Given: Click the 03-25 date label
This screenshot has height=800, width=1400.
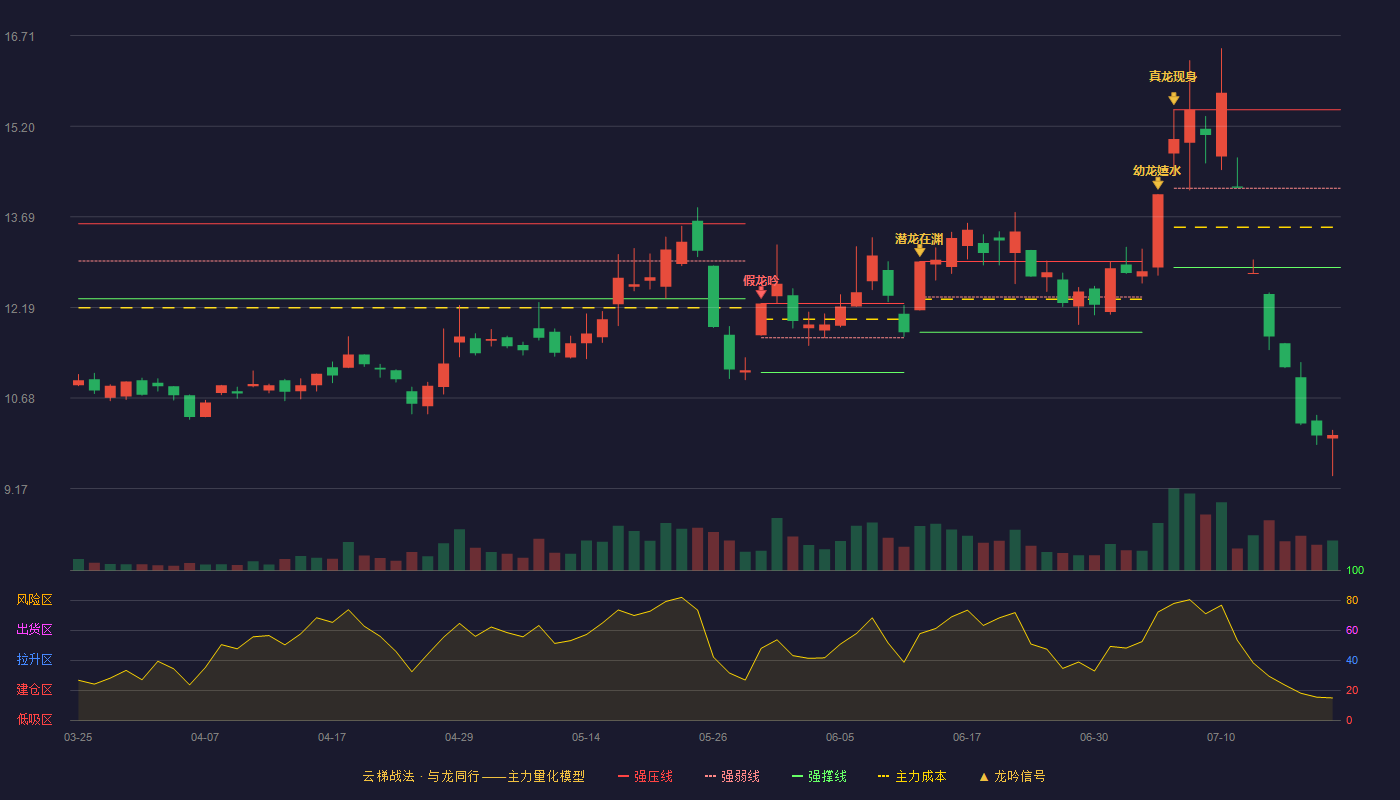Looking at the screenshot, I should coord(78,737).
